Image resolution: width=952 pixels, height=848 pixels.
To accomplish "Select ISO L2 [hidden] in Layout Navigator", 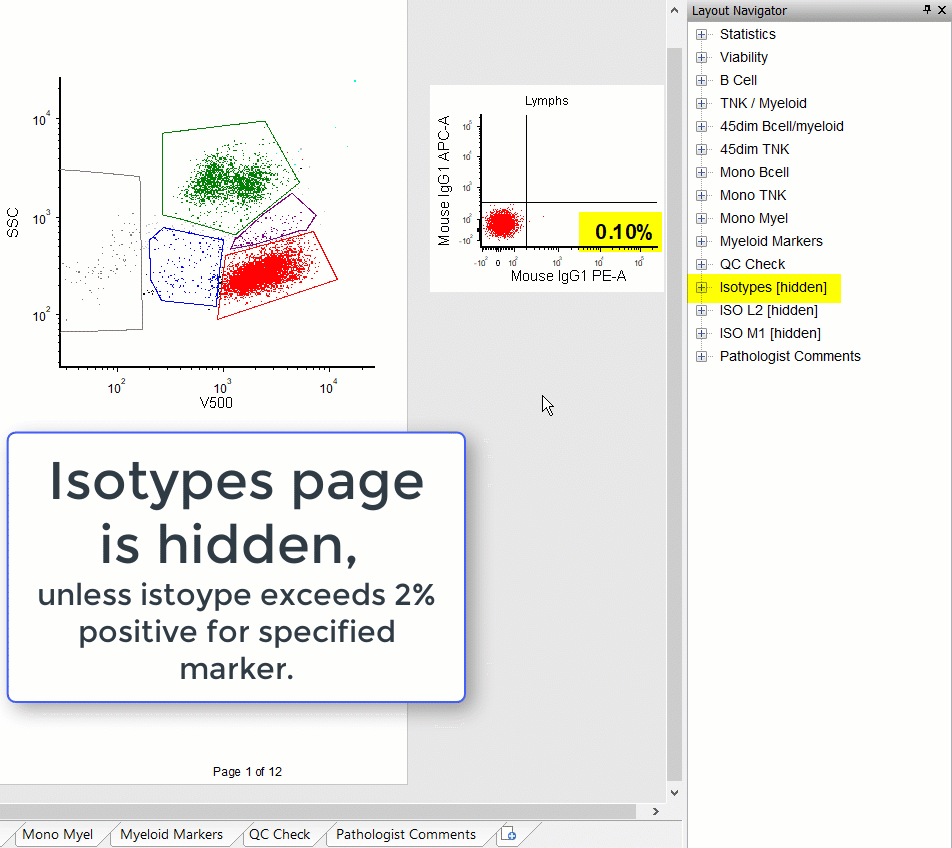I will coord(768,310).
